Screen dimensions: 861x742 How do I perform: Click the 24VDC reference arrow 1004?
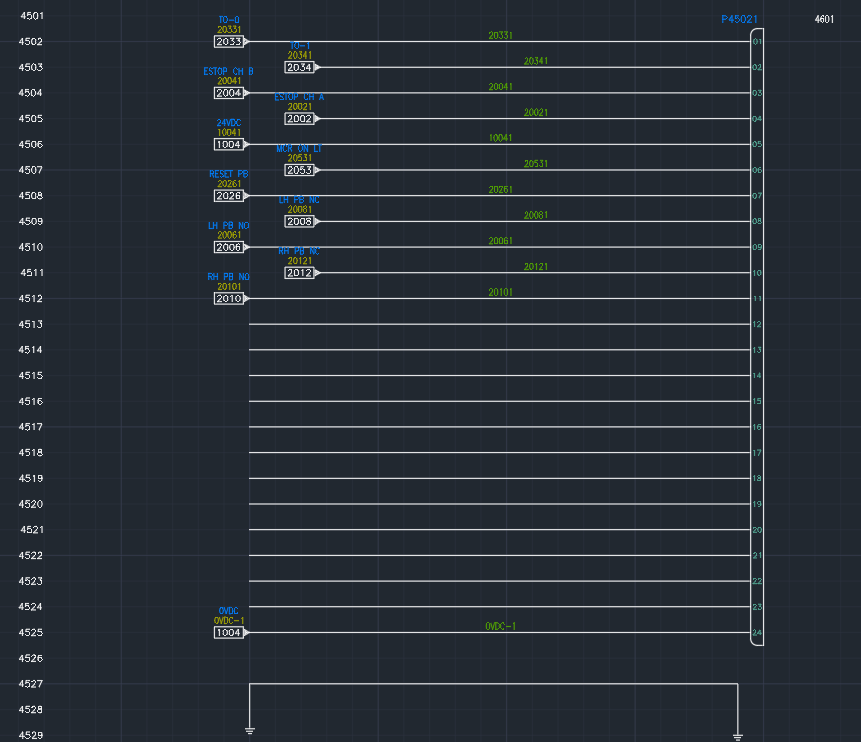pyautogui.click(x=228, y=144)
